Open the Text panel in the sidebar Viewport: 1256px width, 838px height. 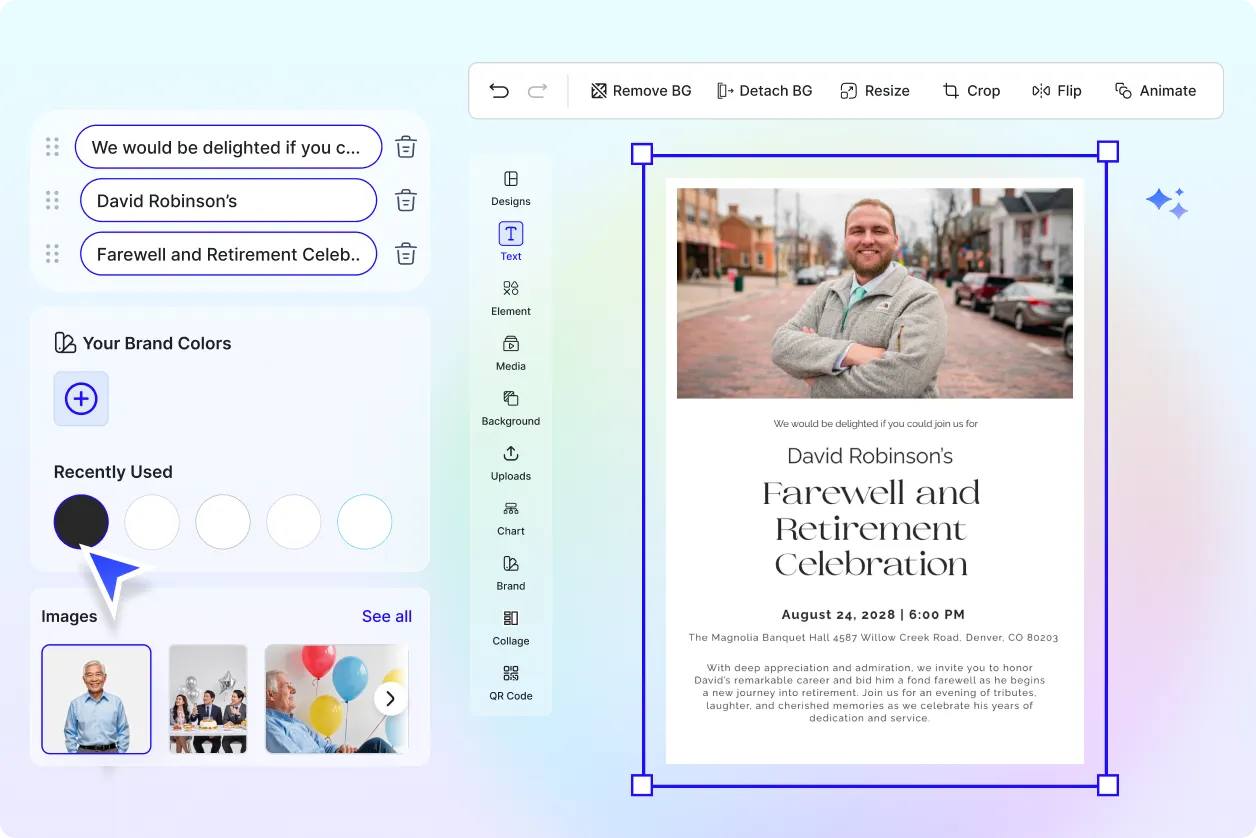tap(510, 240)
